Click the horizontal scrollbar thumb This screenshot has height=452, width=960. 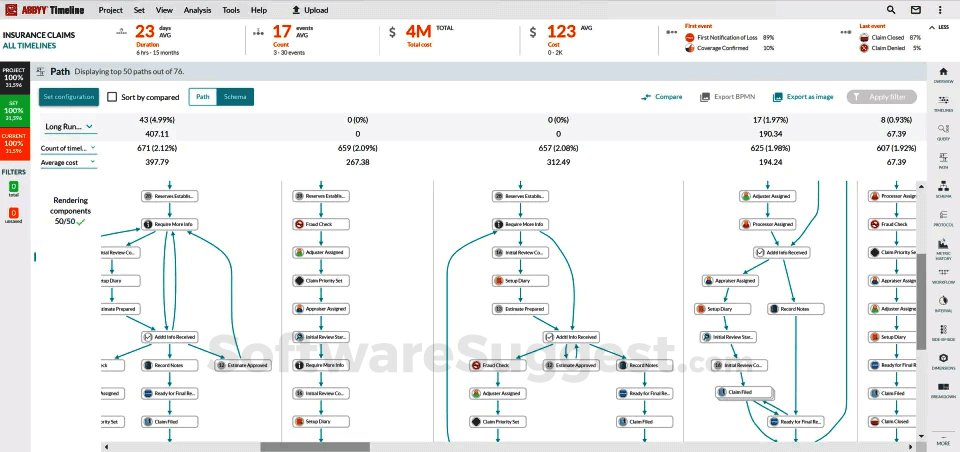(x=315, y=447)
